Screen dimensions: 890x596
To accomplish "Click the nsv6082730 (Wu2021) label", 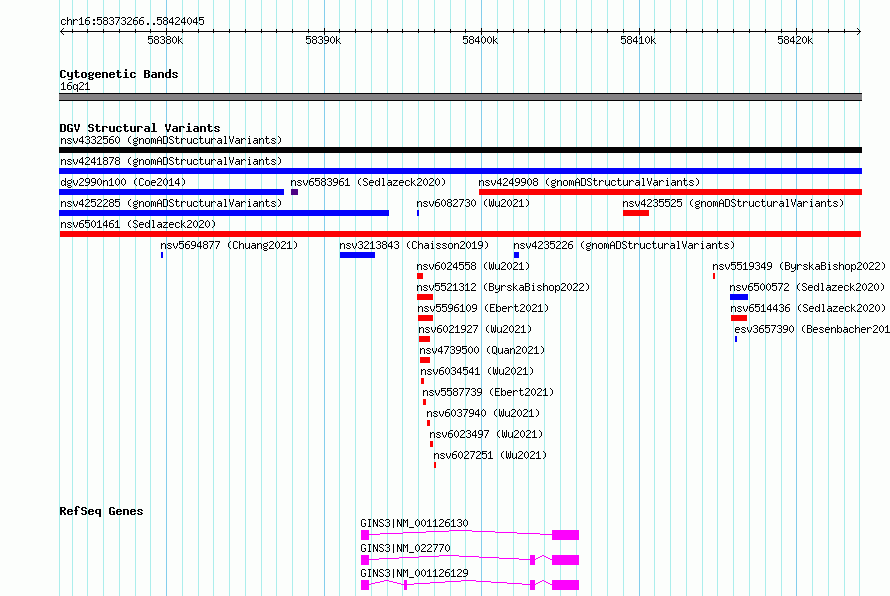I will coord(473,203).
